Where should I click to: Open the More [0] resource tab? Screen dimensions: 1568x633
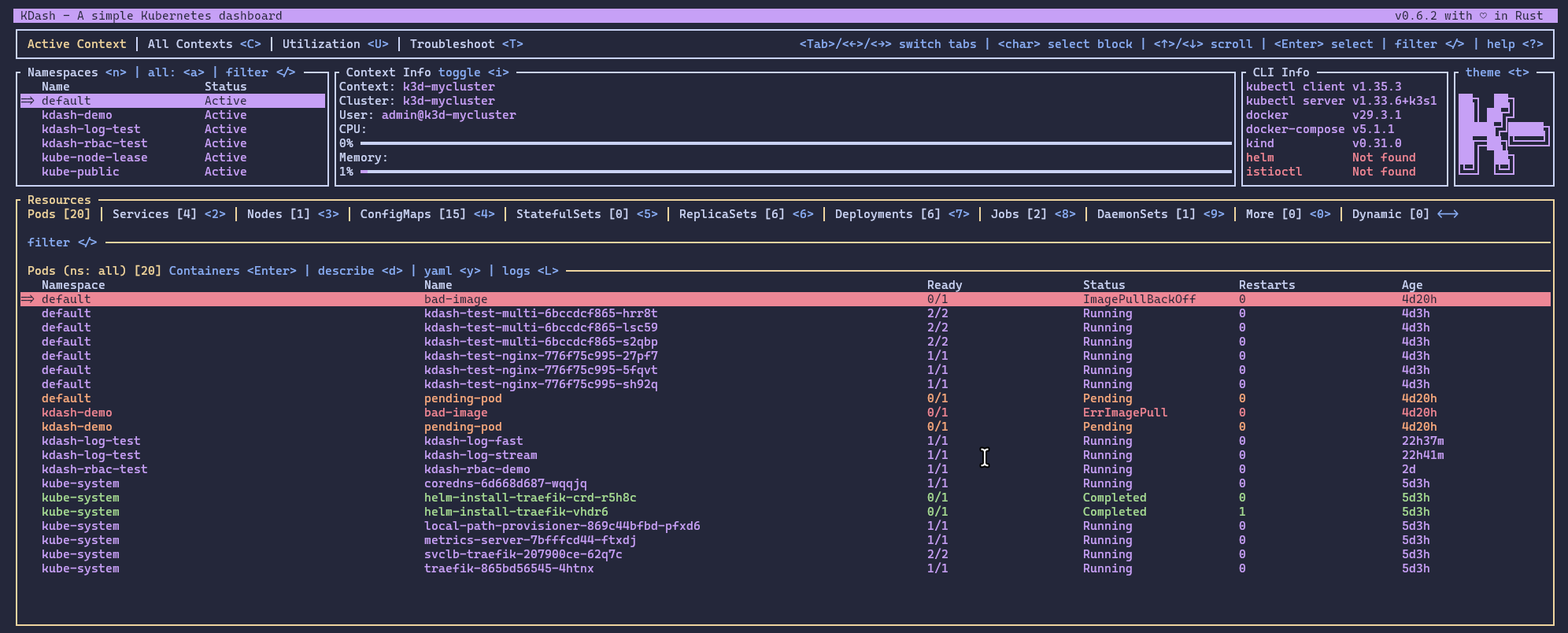click(1288, 214)
